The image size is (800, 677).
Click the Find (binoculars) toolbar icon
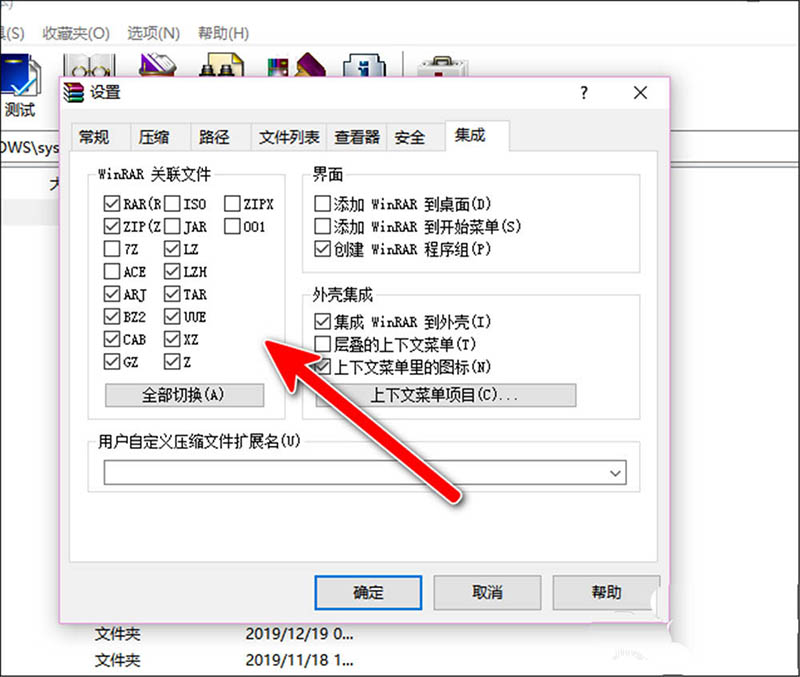coord(221,65)
